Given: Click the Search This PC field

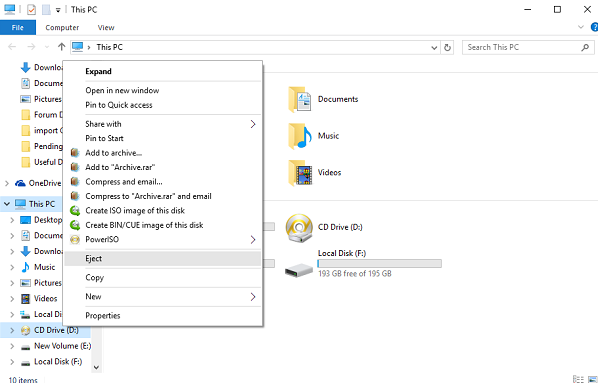Looking at the screenshot, I should pyautogui.click(x=528, y=47).
